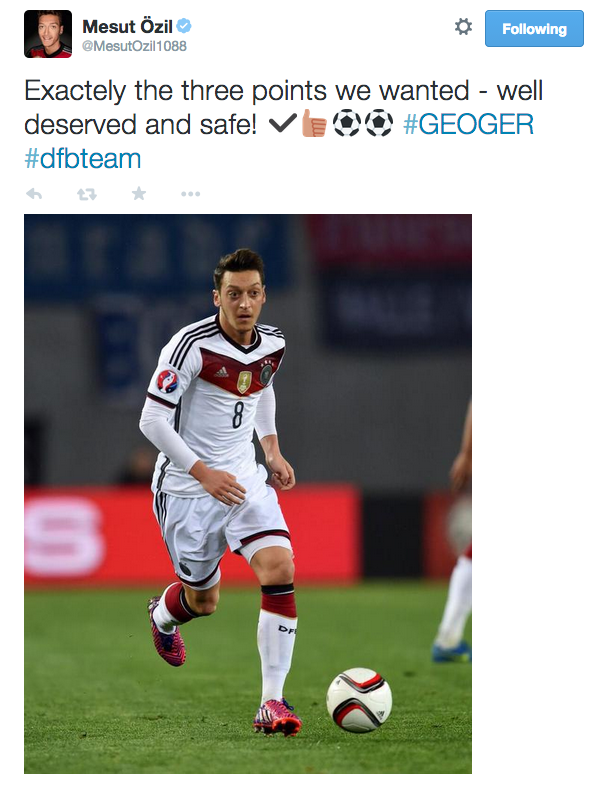Favorite the tweet with the star icon
Image resolution: width=615 pixels, height=787 pixels.
pyautogui.click(x=139, y=193)
